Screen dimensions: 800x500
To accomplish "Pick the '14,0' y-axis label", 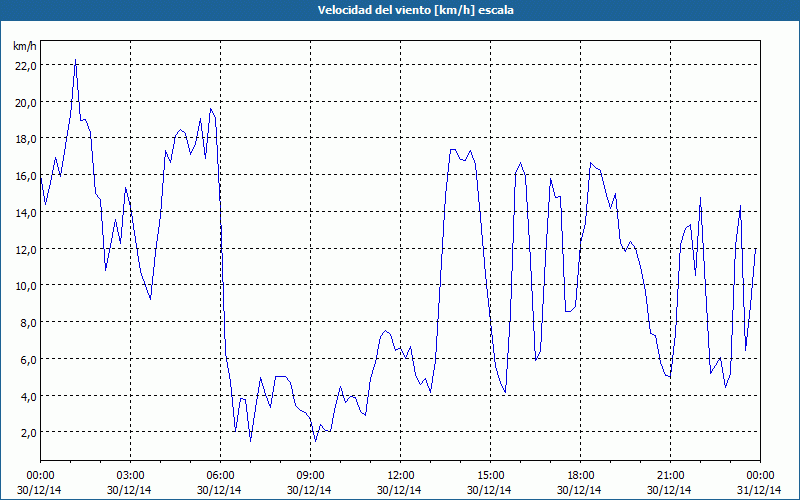I will [26, 212].
